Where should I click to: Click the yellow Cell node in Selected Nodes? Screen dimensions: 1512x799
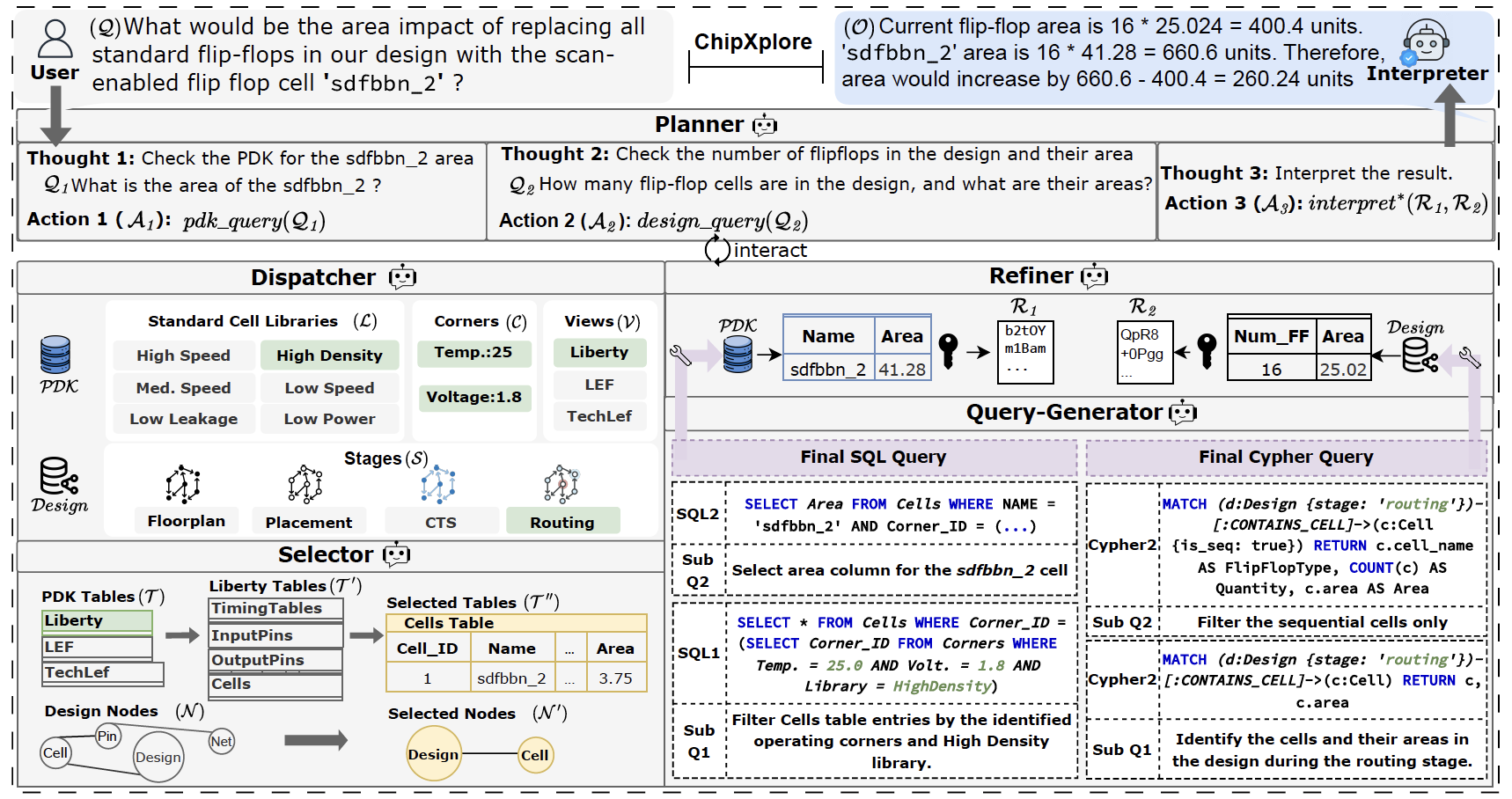click(535, 755)
